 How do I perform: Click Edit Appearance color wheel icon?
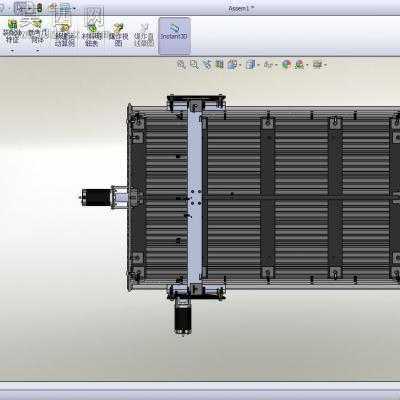286,64
